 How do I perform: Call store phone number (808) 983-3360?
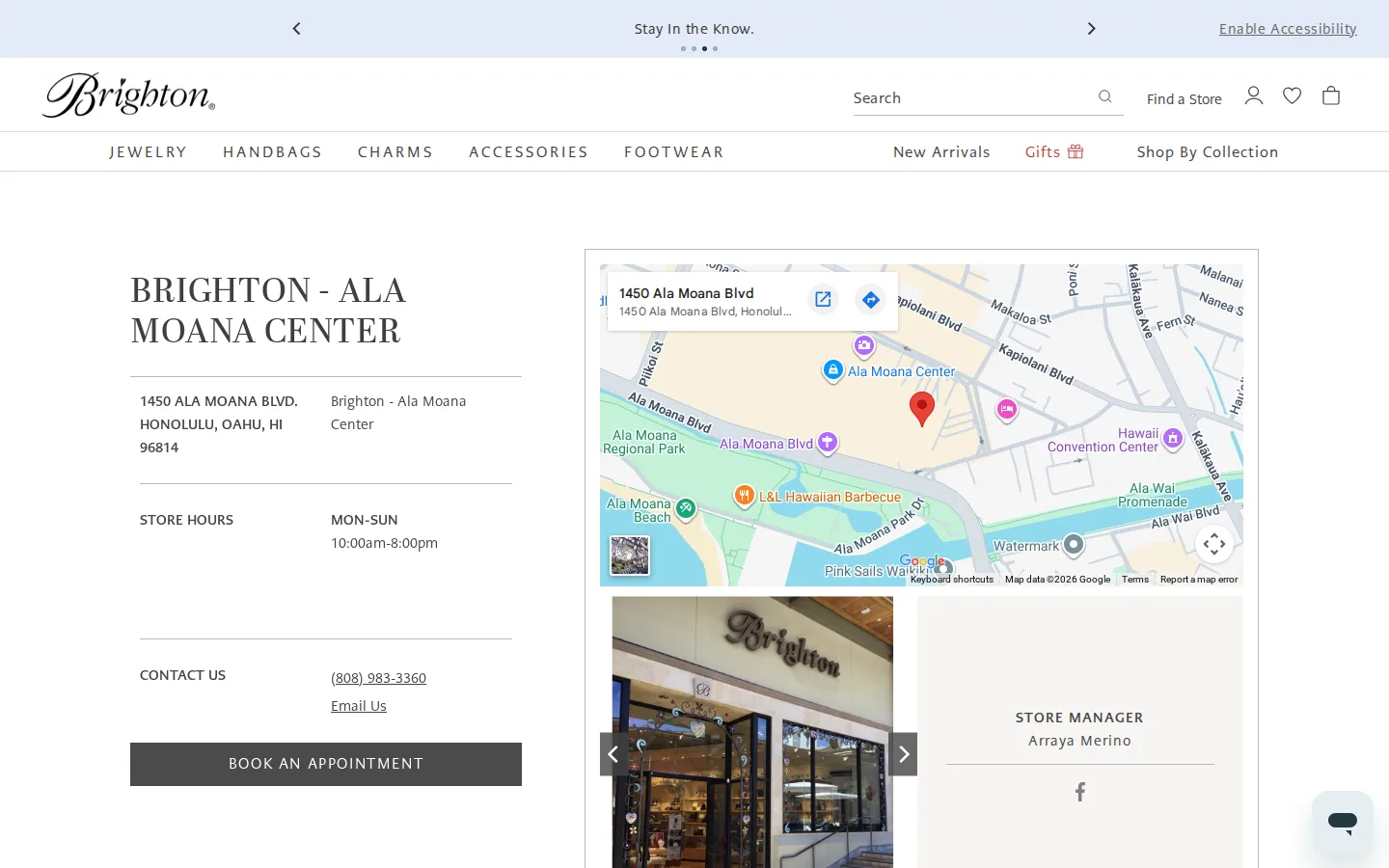(x=378, y=678)
